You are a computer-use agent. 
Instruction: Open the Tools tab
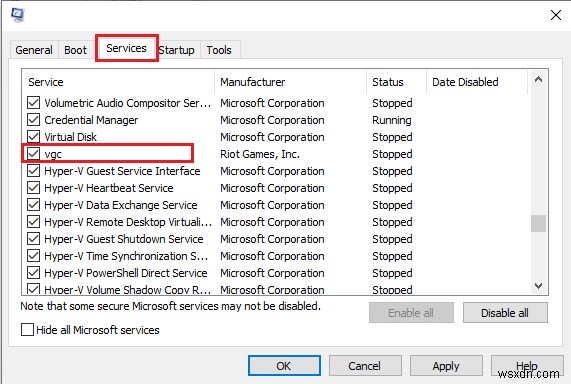point(219,50)
